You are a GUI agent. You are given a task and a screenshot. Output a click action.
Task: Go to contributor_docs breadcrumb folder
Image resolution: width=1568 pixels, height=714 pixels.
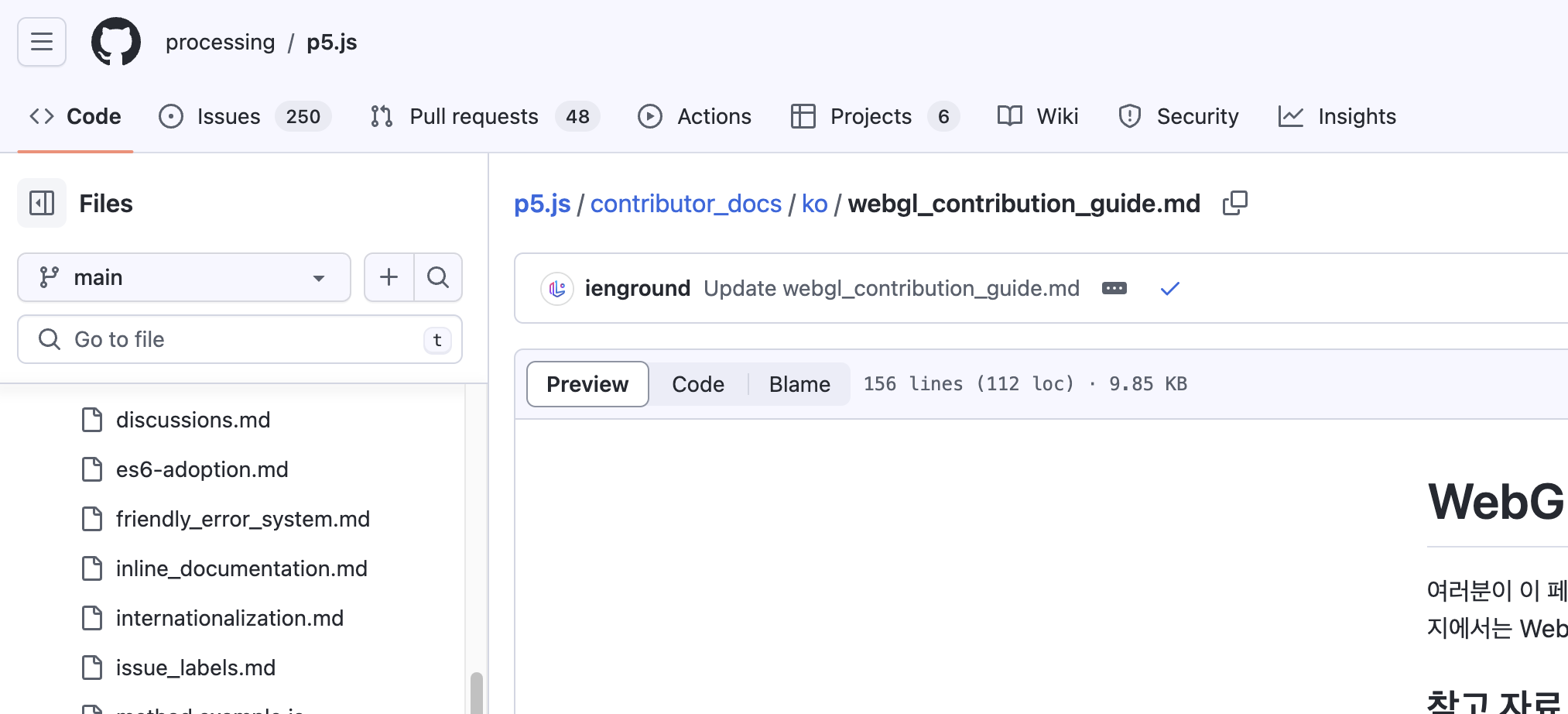coord(686,204)
